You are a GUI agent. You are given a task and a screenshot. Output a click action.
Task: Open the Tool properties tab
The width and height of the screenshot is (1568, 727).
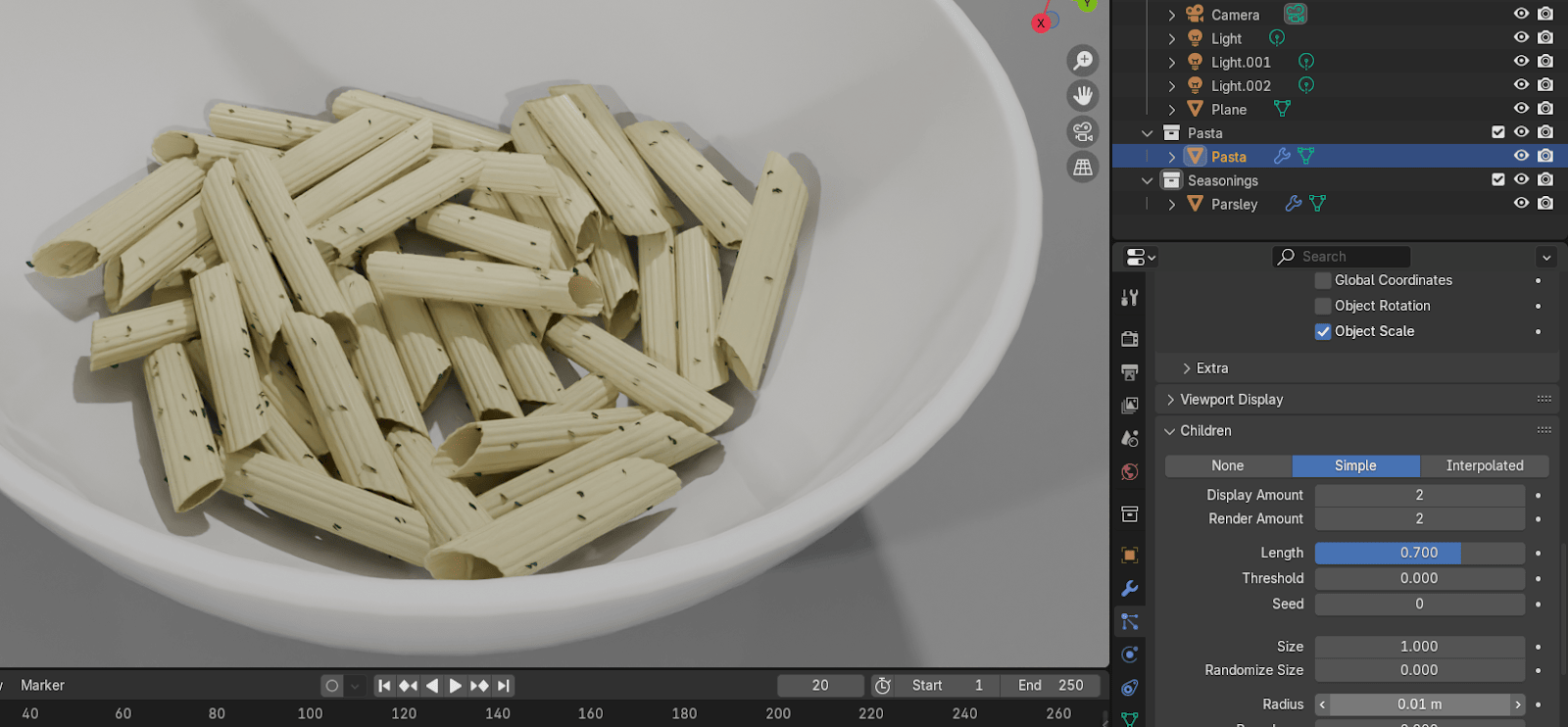[x=1130, y=298]
